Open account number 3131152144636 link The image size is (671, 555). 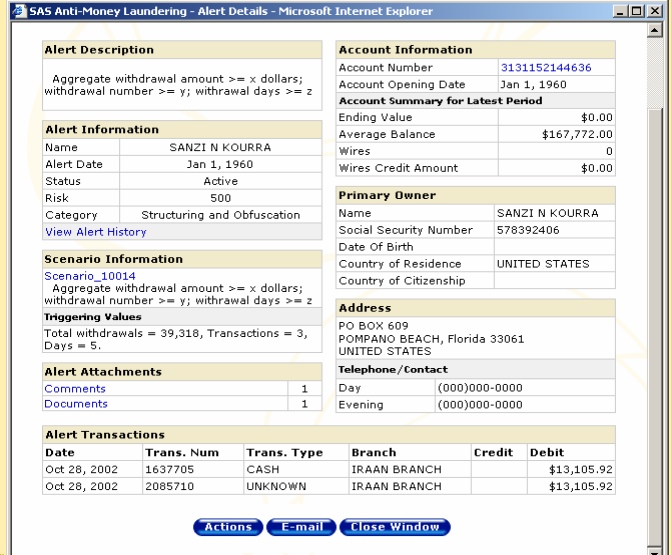click(x=546, y=68)
